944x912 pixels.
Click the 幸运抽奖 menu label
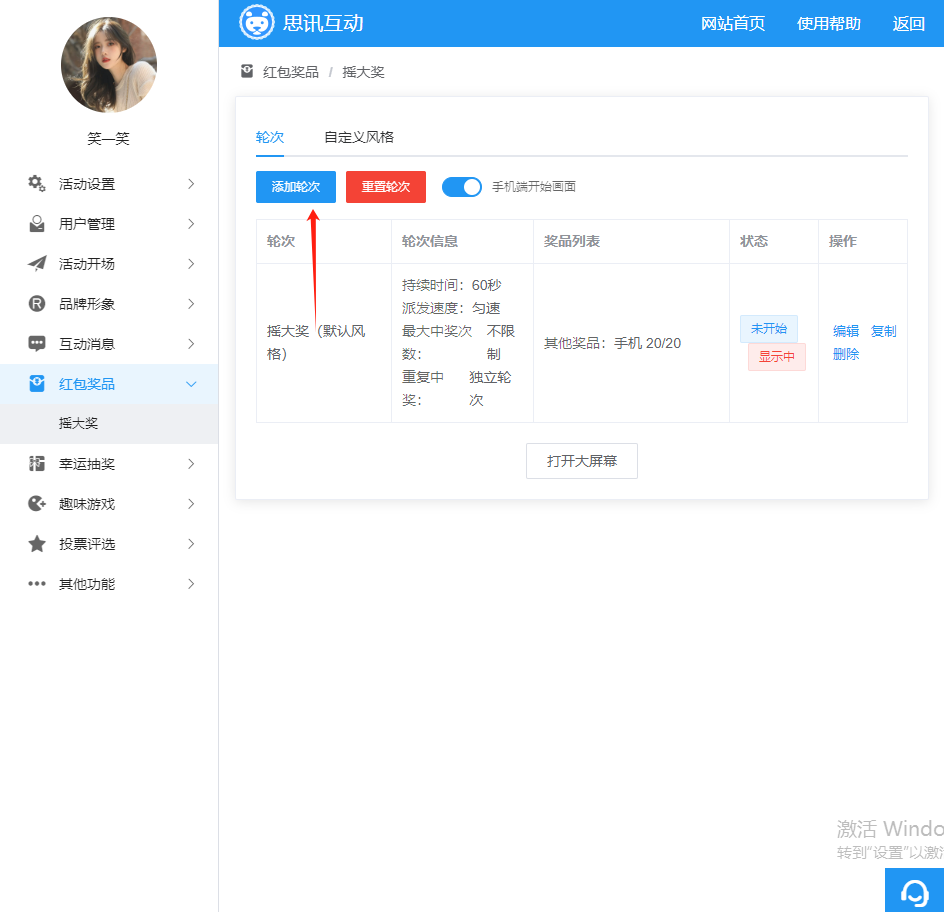[87, 464]
